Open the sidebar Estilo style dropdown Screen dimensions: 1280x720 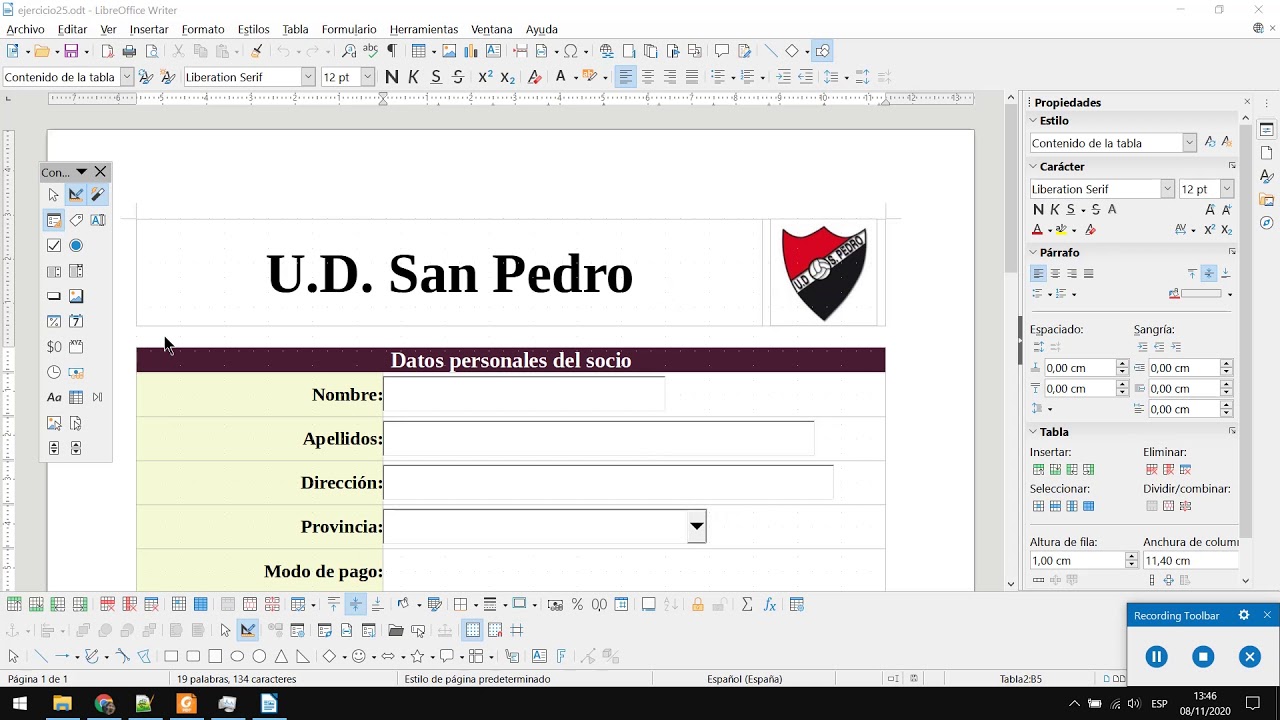pos(1189,143)
